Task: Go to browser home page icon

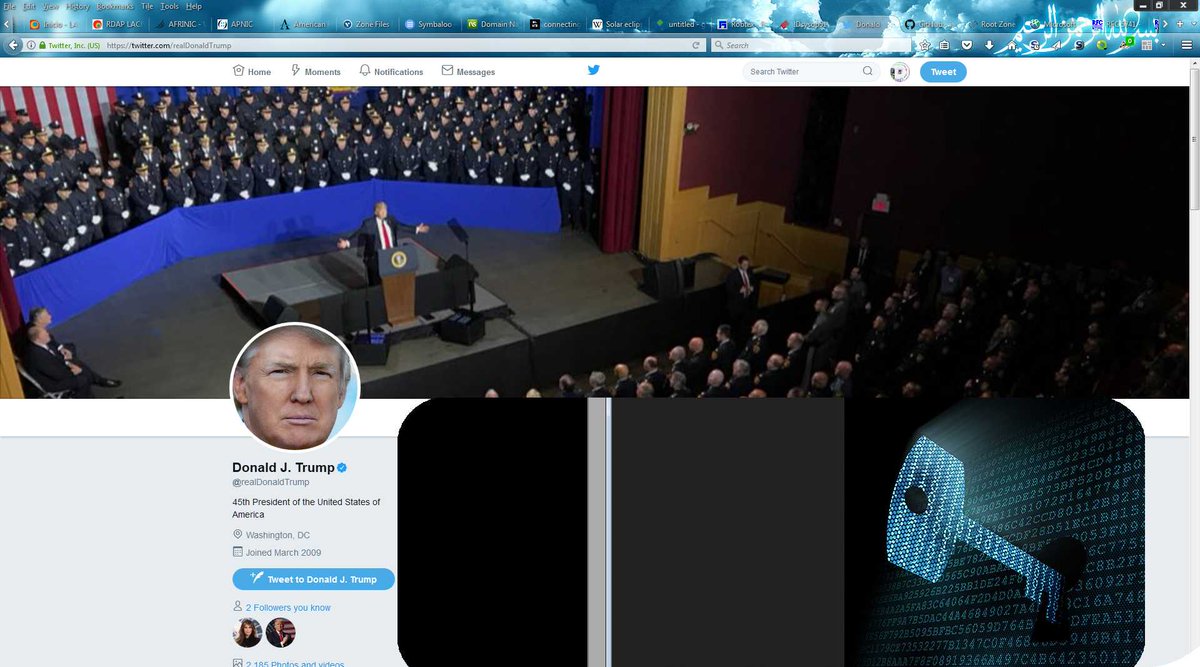Action: pos(1011,45)
